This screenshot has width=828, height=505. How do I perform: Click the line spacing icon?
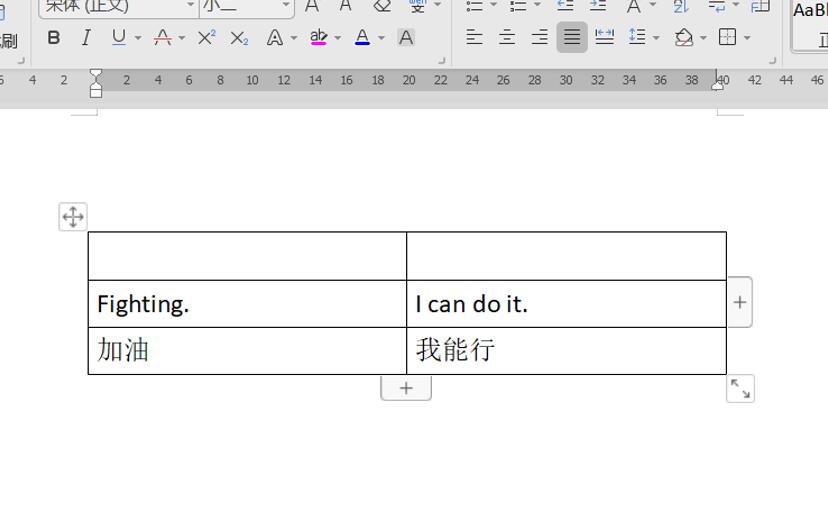[637, 38]
